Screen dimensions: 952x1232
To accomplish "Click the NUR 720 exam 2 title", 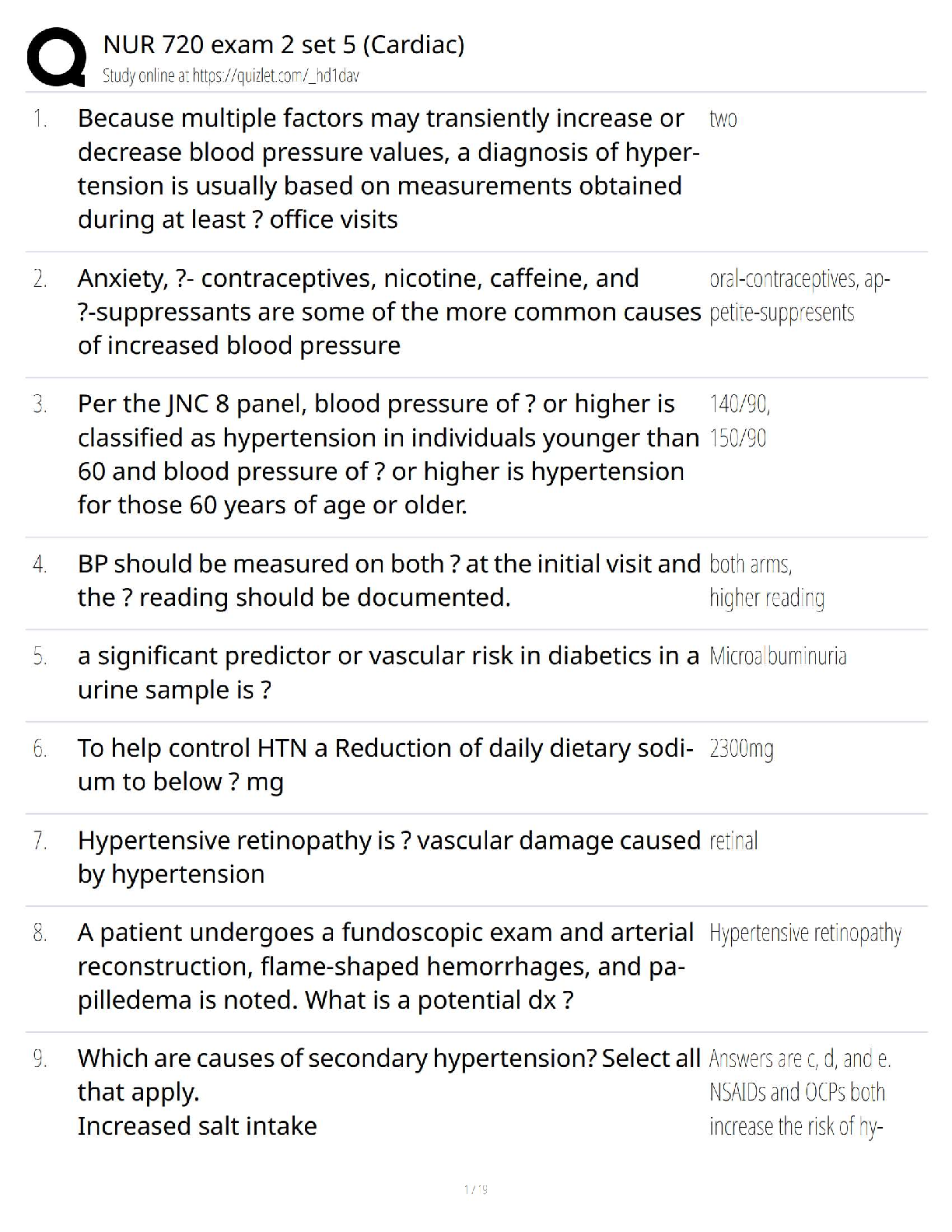I will tap(283, 44).
